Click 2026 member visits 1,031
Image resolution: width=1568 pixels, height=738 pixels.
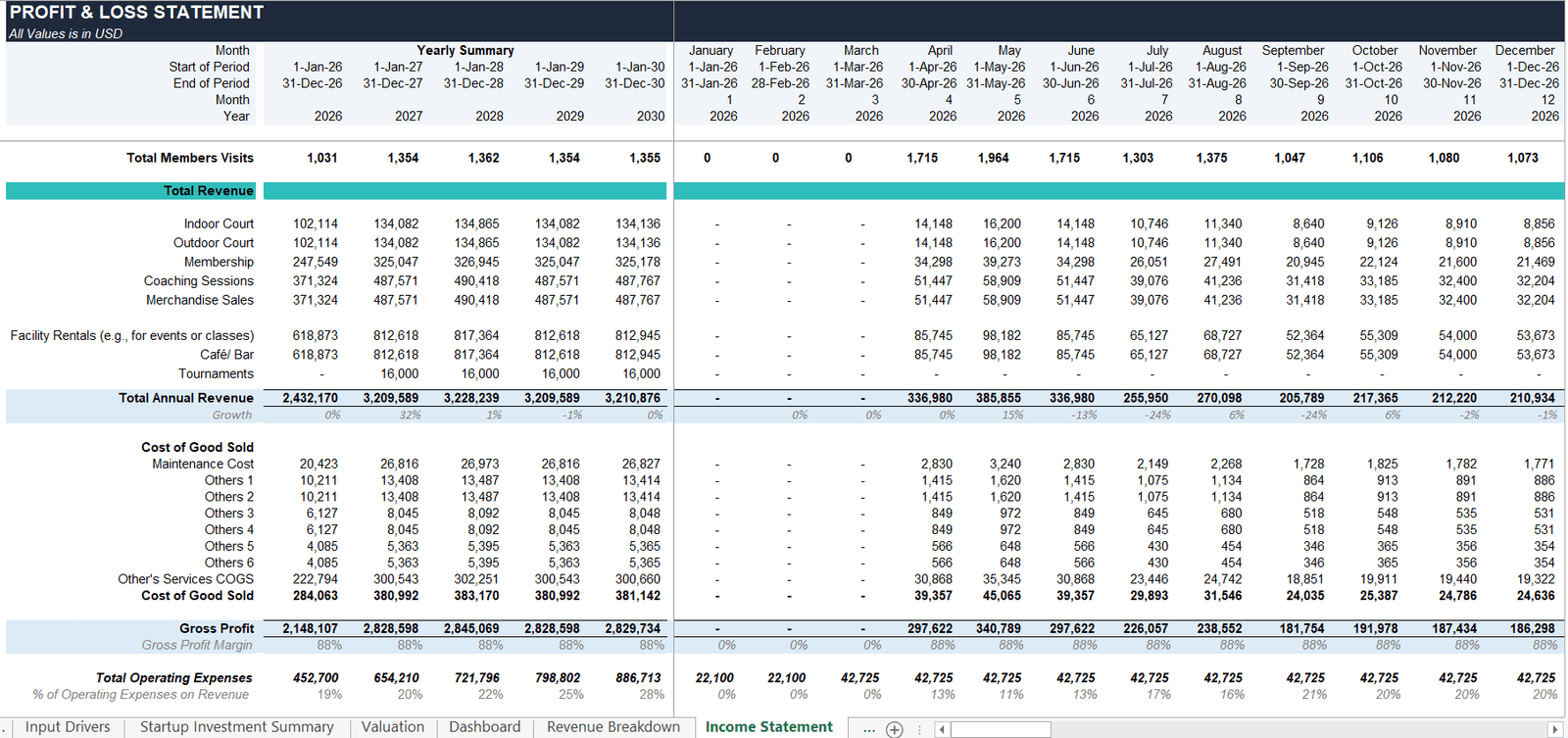point(322,158)
